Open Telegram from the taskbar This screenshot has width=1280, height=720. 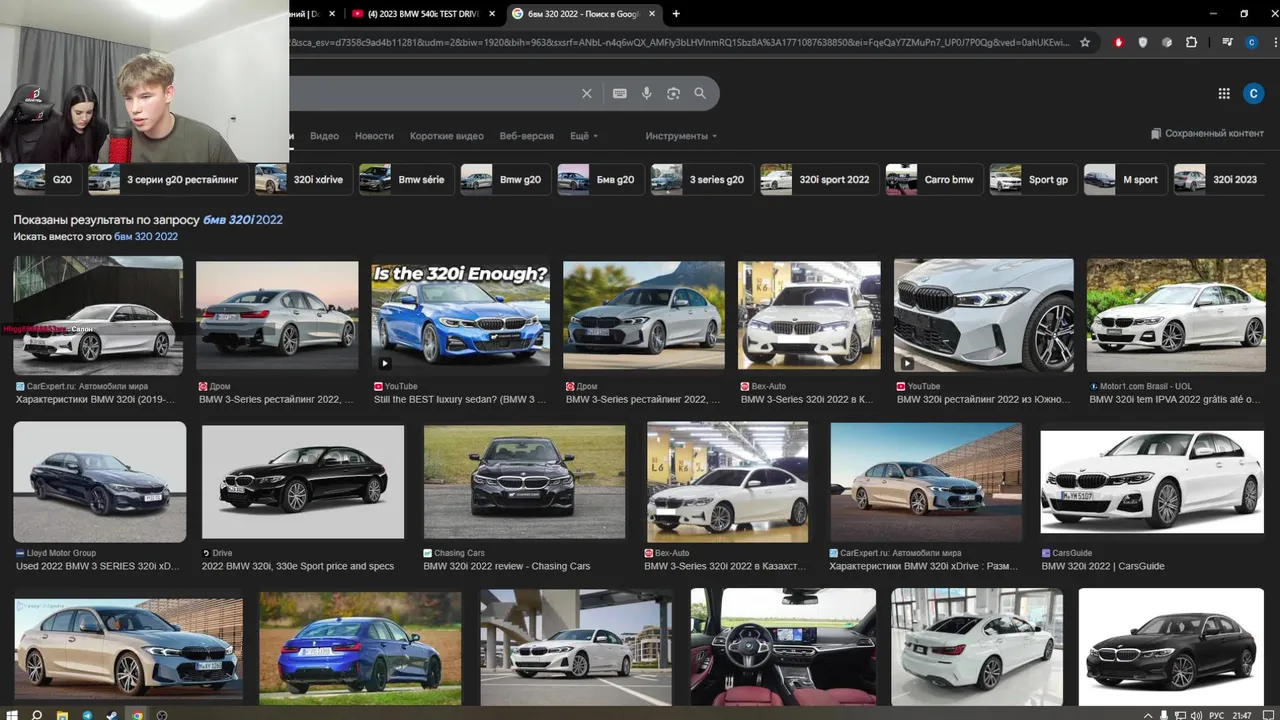(x=87, y=715)
